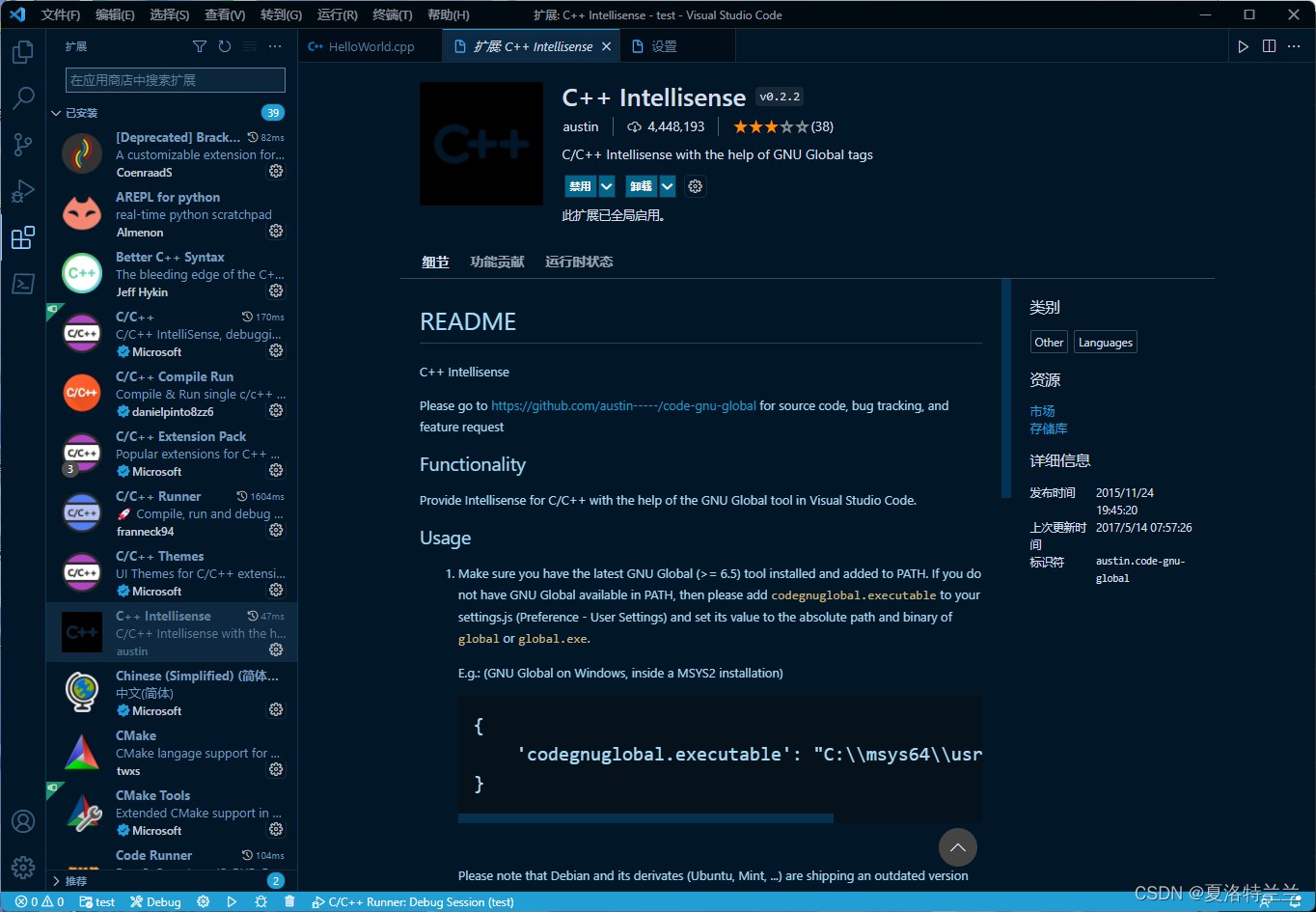The height and width of the screenshot is (912, 1316).
Task: Focus the 在应用商店中搜索扩展 search box
Action: click(x=176, y=80)
